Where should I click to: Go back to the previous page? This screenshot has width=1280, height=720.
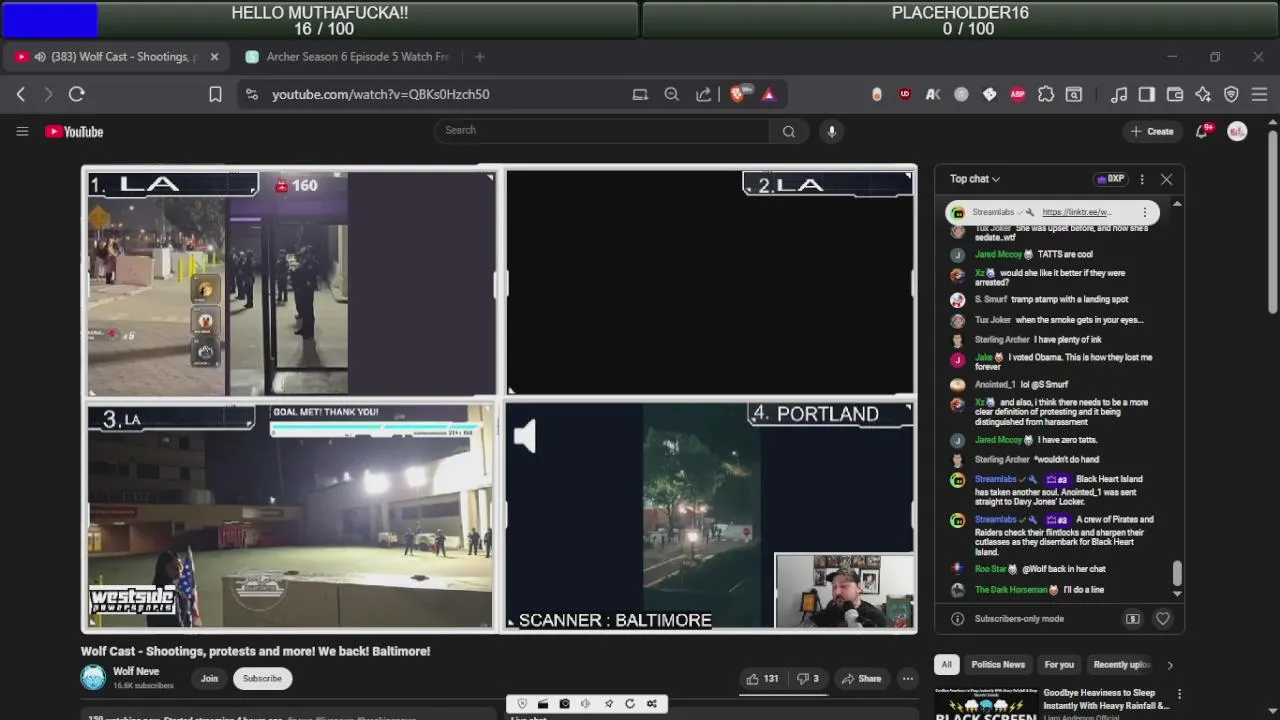[21, 94]
